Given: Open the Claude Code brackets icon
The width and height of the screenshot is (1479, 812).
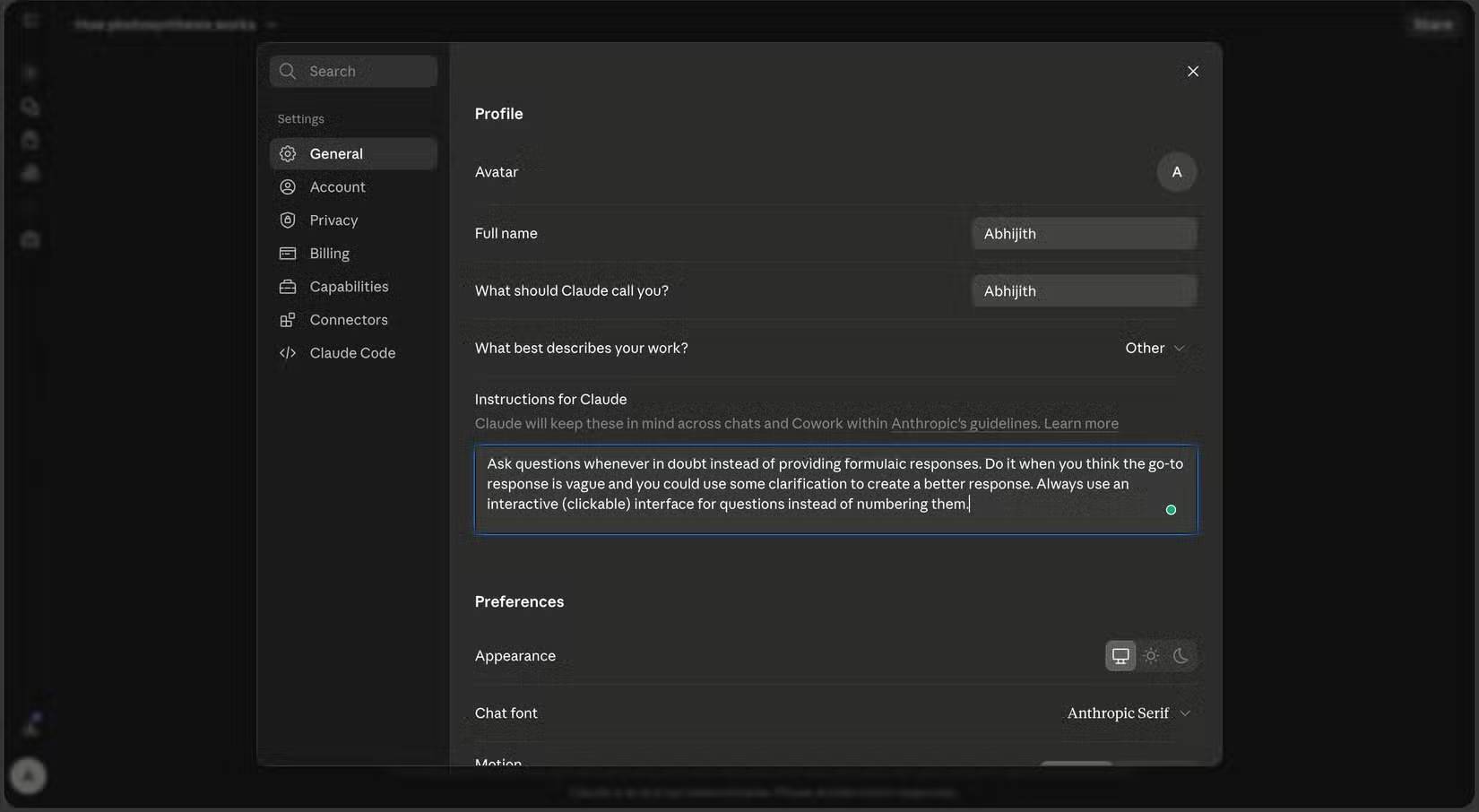Looking at the screenshot, I should (x=288, y=353).
